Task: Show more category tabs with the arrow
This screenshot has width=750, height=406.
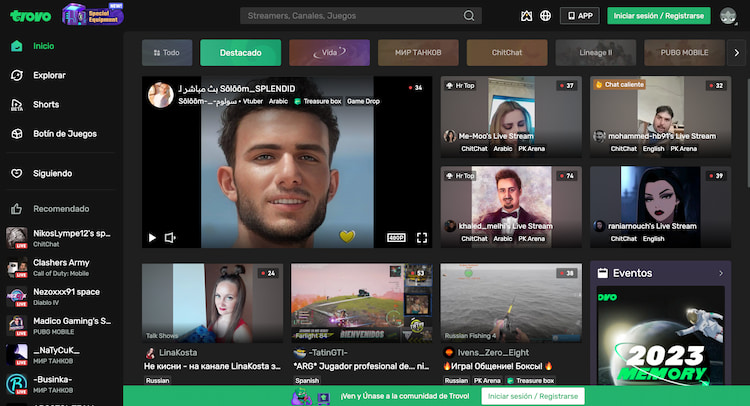Action: (737, 53)
